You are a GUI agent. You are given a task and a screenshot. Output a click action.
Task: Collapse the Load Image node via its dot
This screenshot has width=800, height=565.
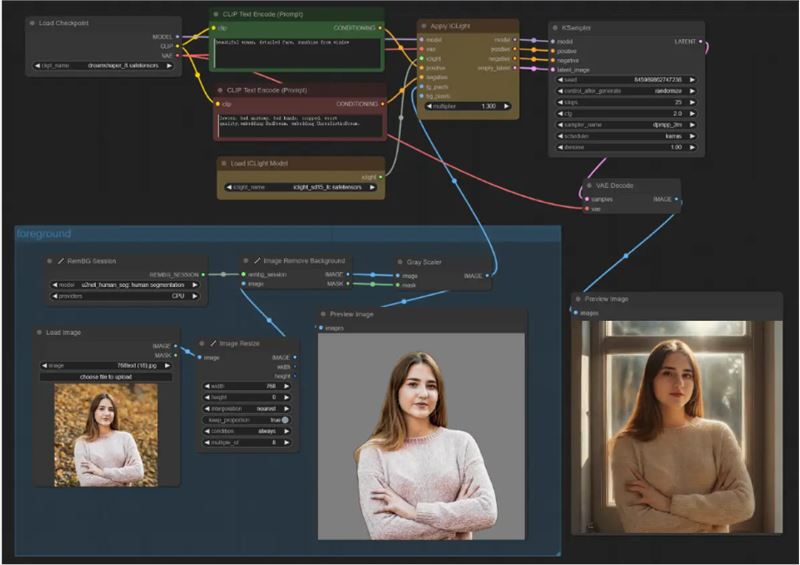point(39,332)
